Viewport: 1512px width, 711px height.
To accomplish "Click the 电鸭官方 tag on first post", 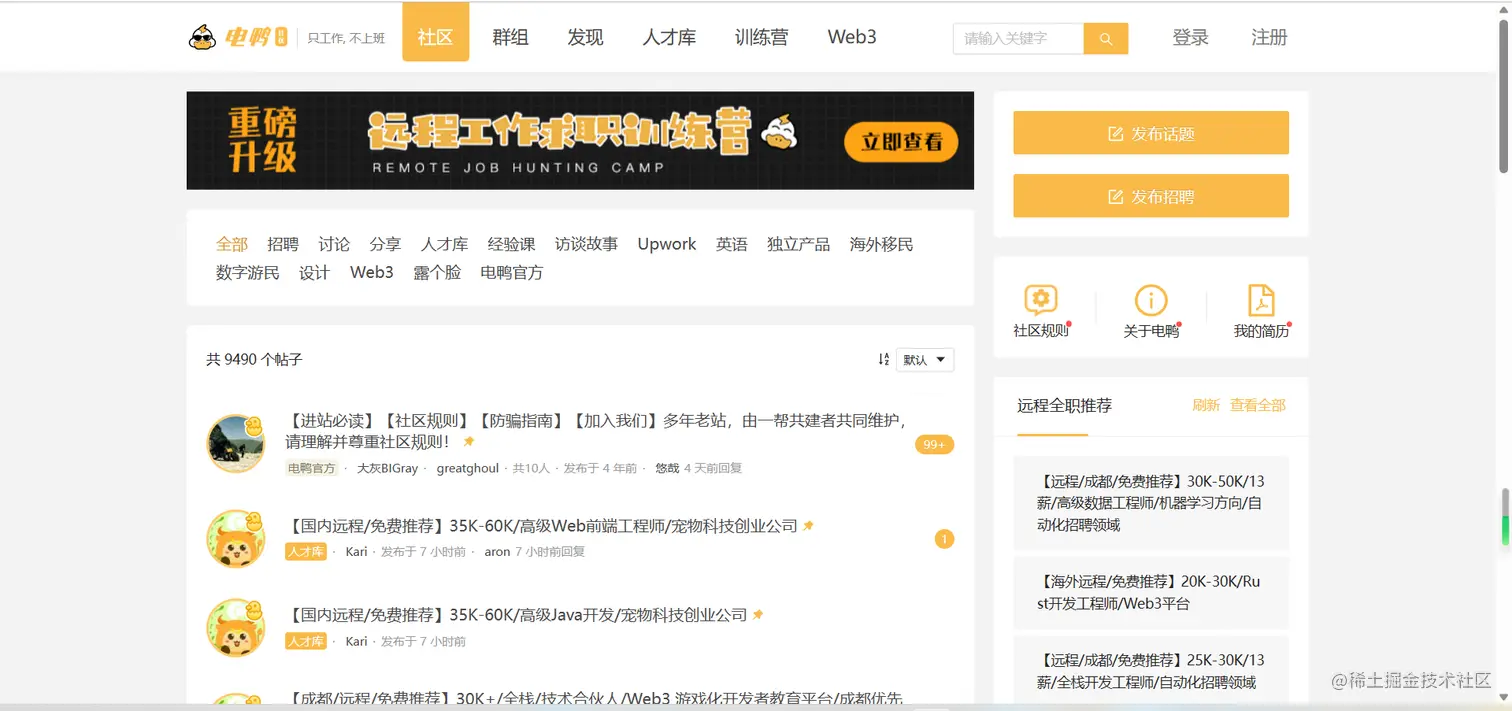I will [x=311, y=468].
